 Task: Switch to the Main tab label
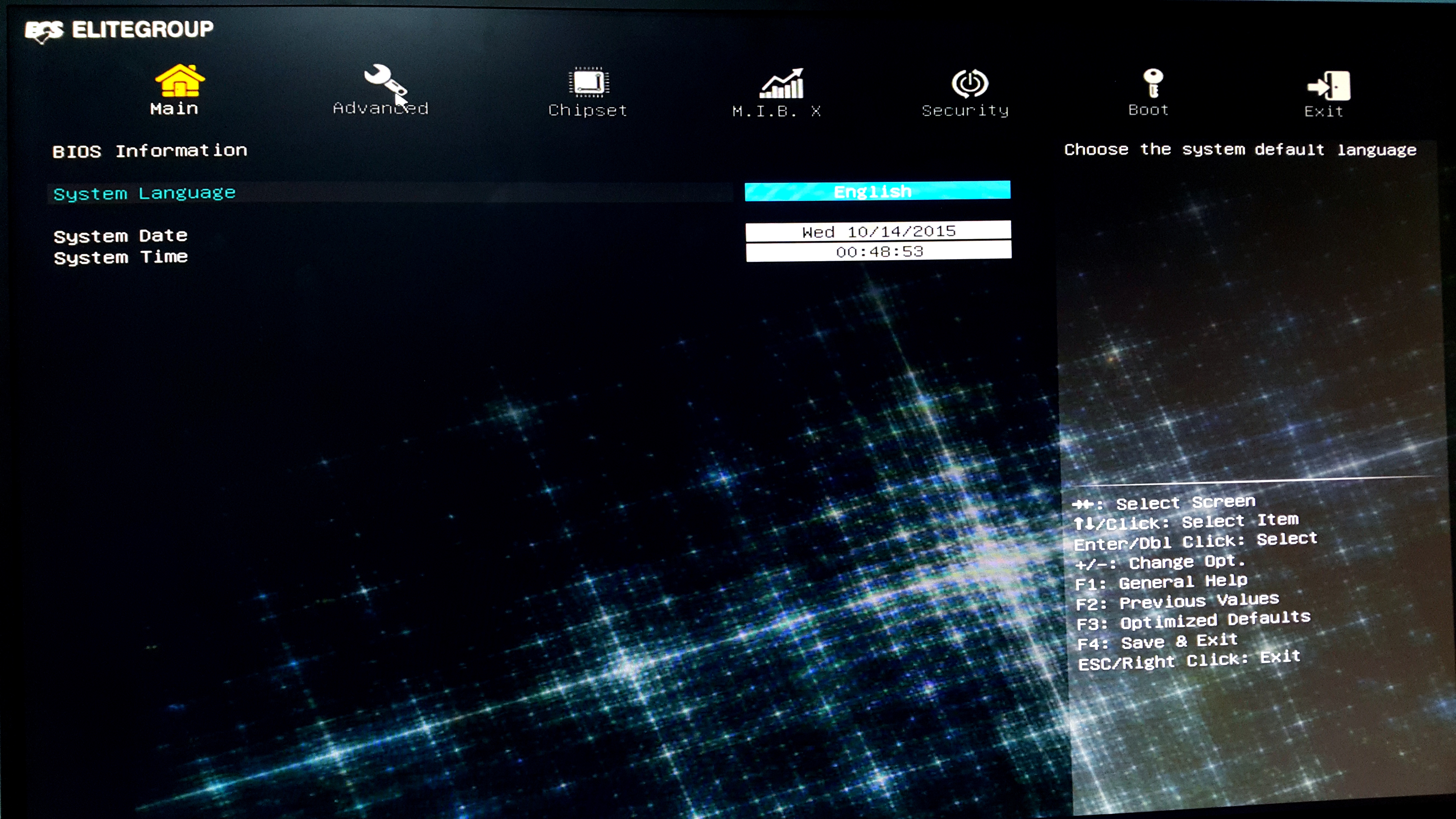[174, 109]
